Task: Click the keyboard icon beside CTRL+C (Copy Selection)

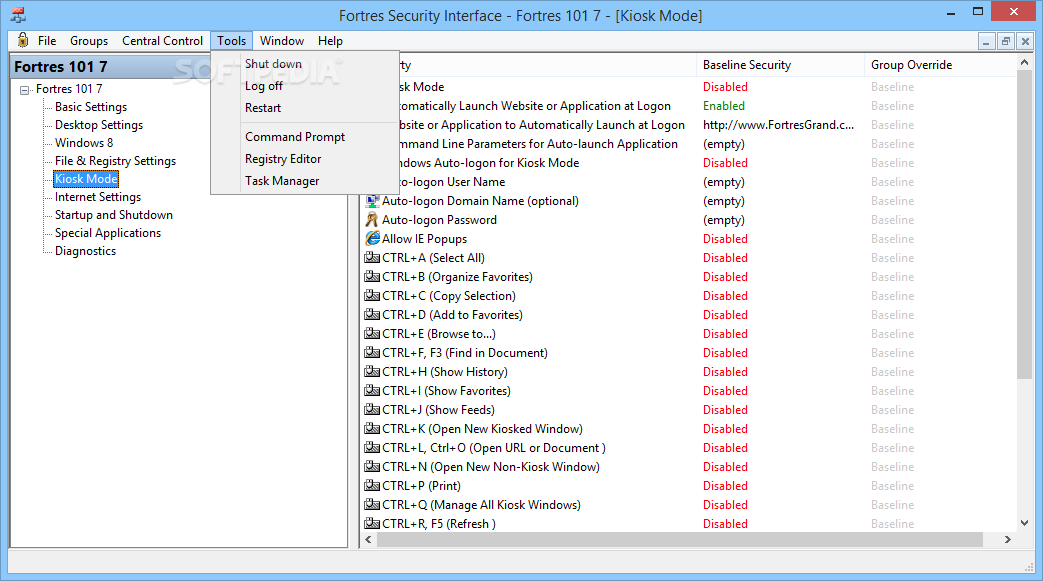Action: click(372, 295)
